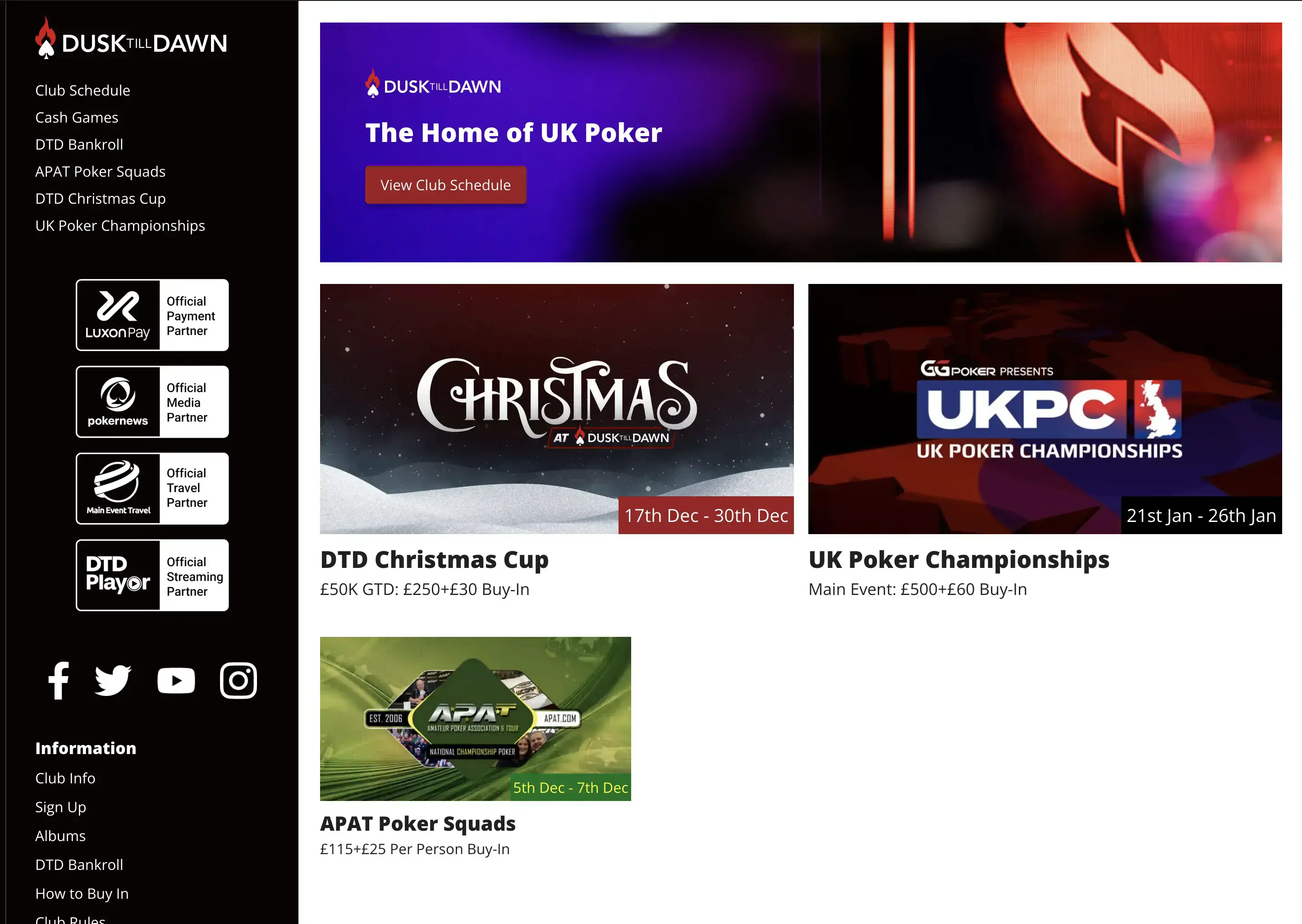Click the DTD Player streaming partner badge

(152, 575)
